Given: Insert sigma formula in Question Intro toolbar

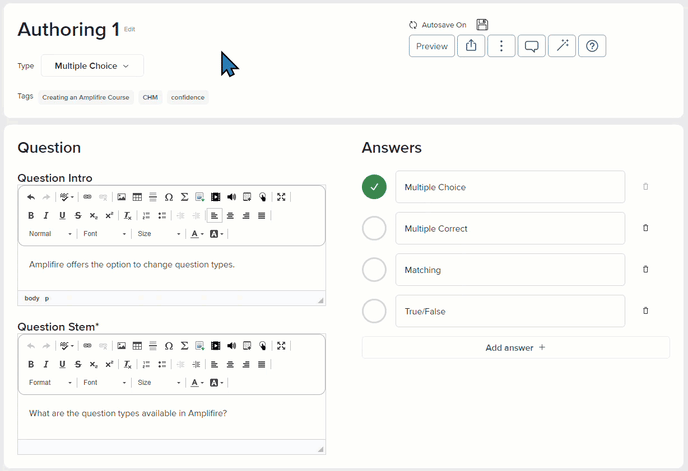Looking at the screenshot, I should [x=184, y=197].
